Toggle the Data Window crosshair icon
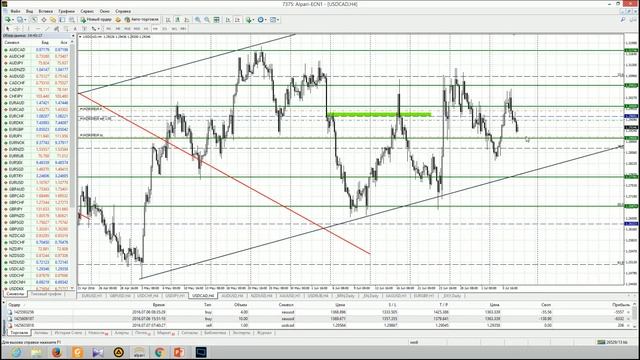Image resolution: width=640 pixels, height=360 pixels. click(x=44, y=20)
